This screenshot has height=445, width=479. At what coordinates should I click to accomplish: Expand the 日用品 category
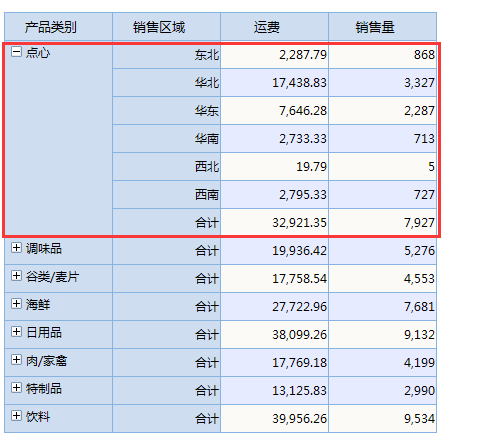point(16,332)
